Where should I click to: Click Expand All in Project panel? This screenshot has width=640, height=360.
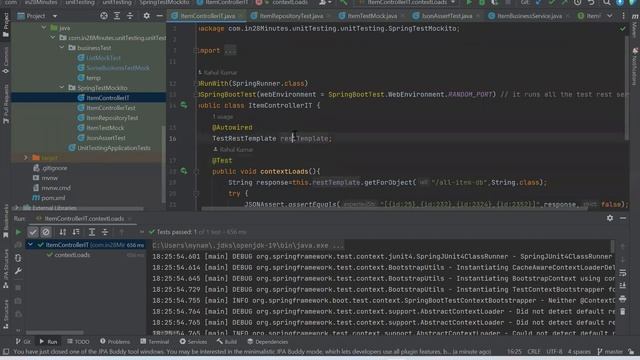coord(117,16)
